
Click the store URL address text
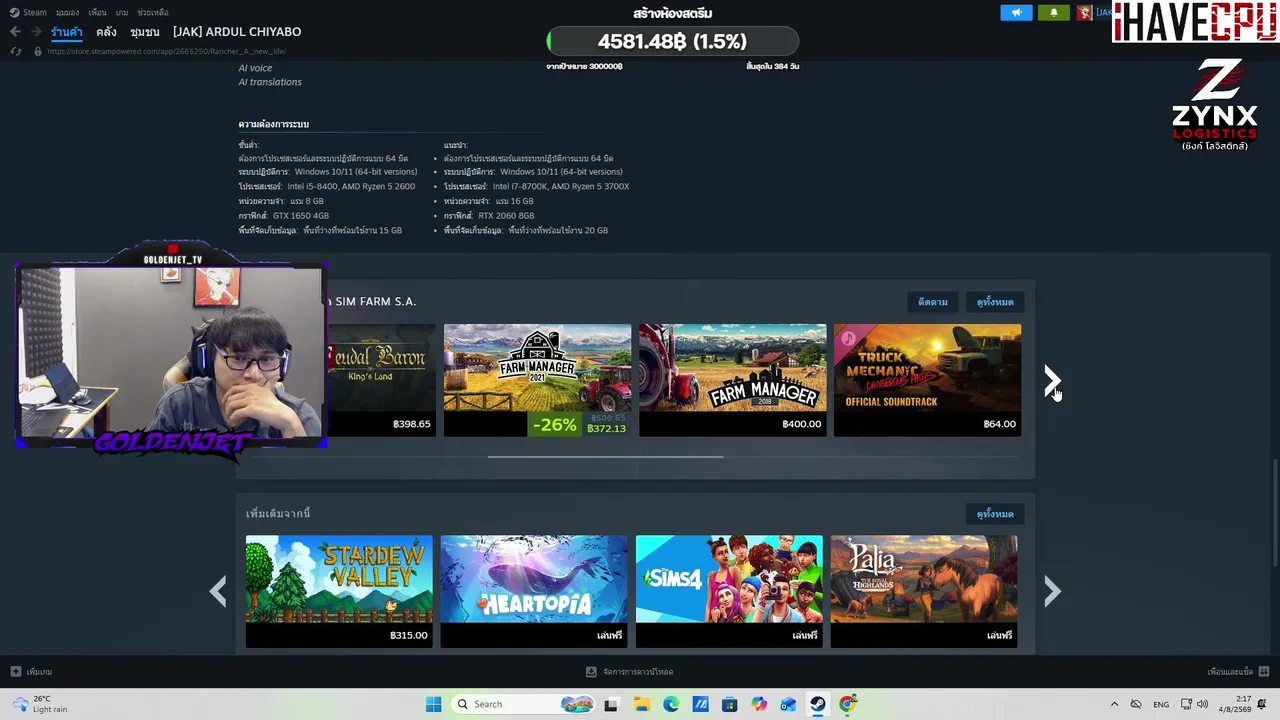pos(166,51)
